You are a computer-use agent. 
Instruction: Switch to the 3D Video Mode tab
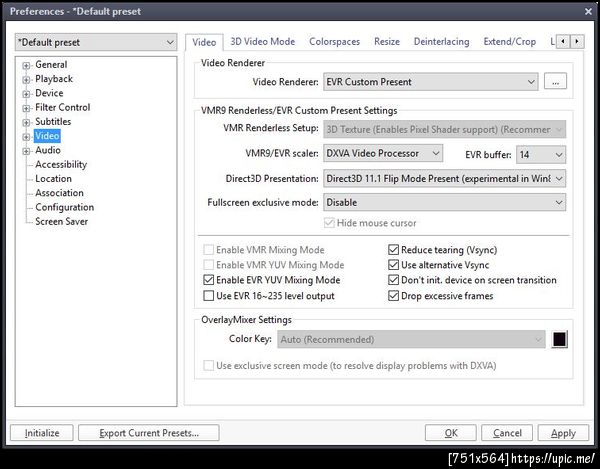click(x=262, y=41)
